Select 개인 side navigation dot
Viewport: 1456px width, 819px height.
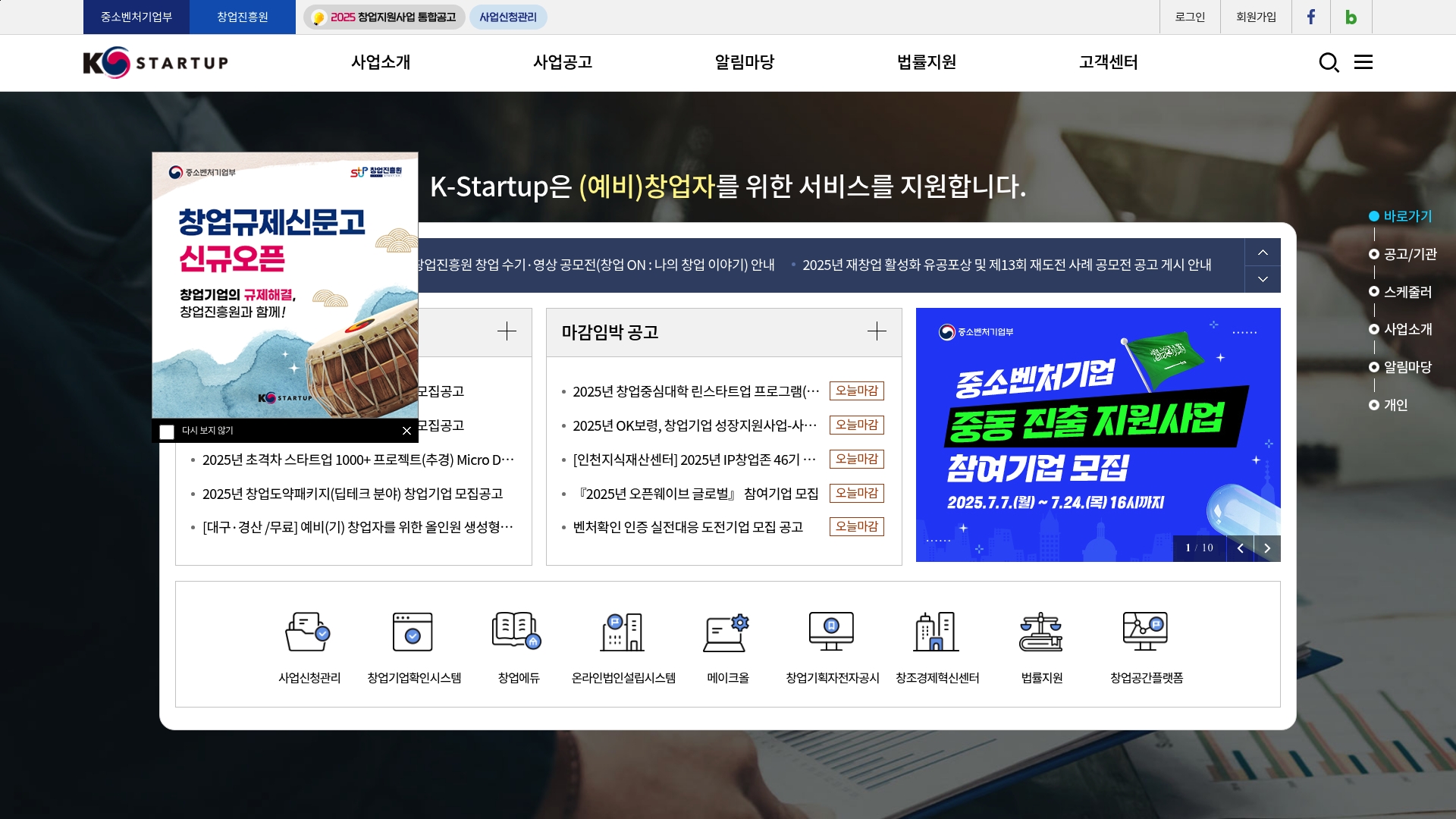[x=1373, y=405]
